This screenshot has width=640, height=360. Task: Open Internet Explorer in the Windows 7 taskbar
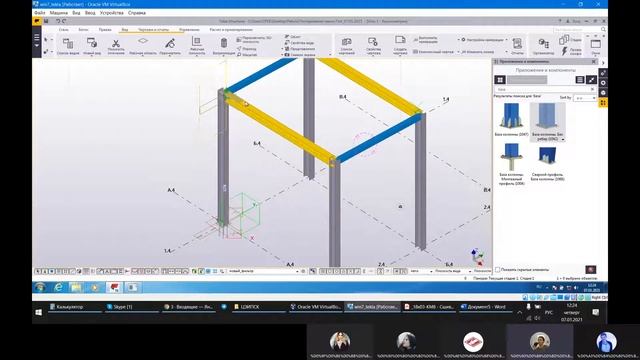(58, 287)
